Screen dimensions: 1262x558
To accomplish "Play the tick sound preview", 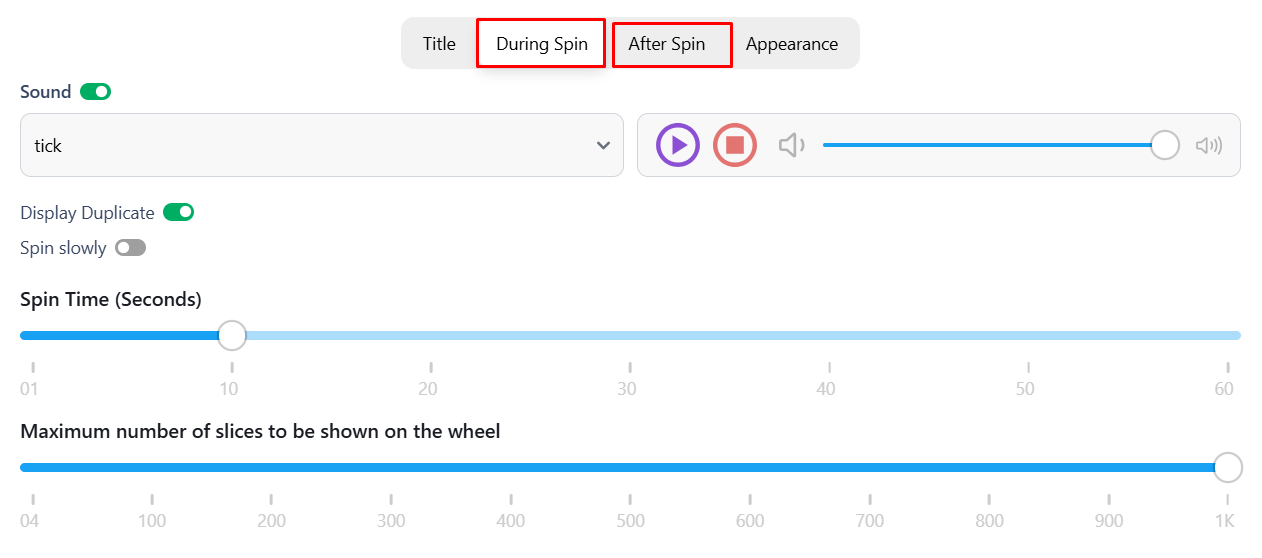I will point(678,145).
